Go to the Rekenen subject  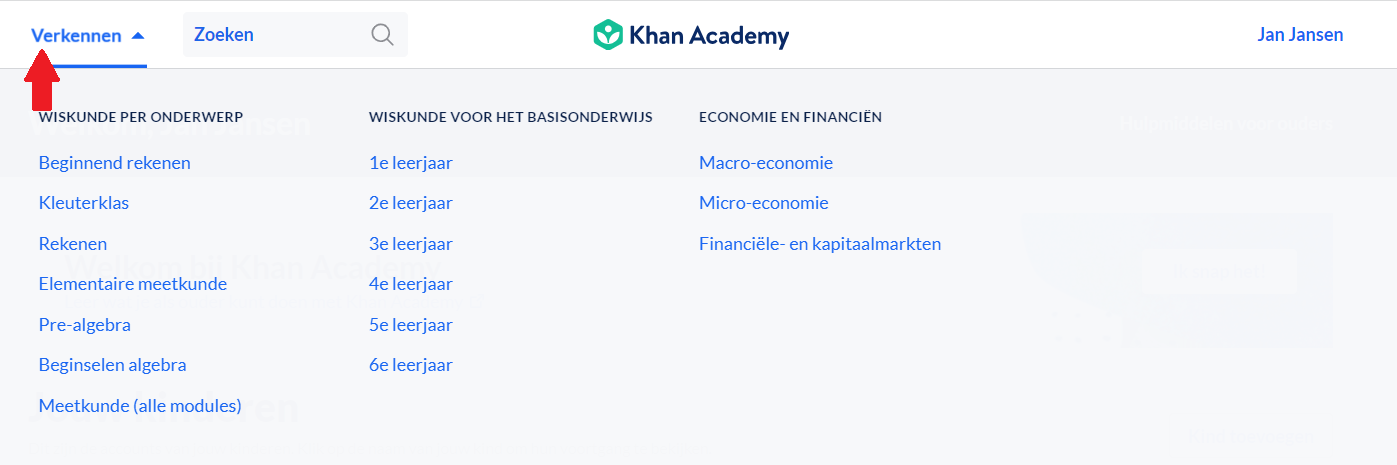pos(73,244)
